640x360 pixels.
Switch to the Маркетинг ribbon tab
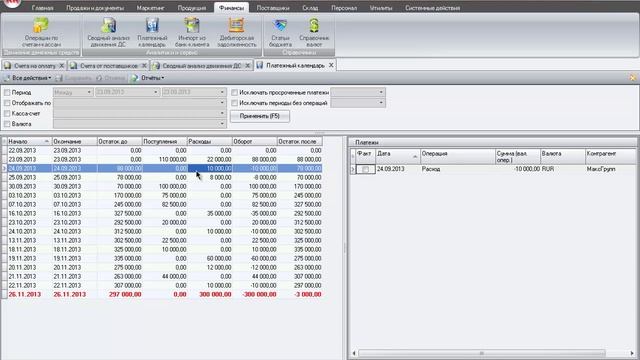[151, 8]
